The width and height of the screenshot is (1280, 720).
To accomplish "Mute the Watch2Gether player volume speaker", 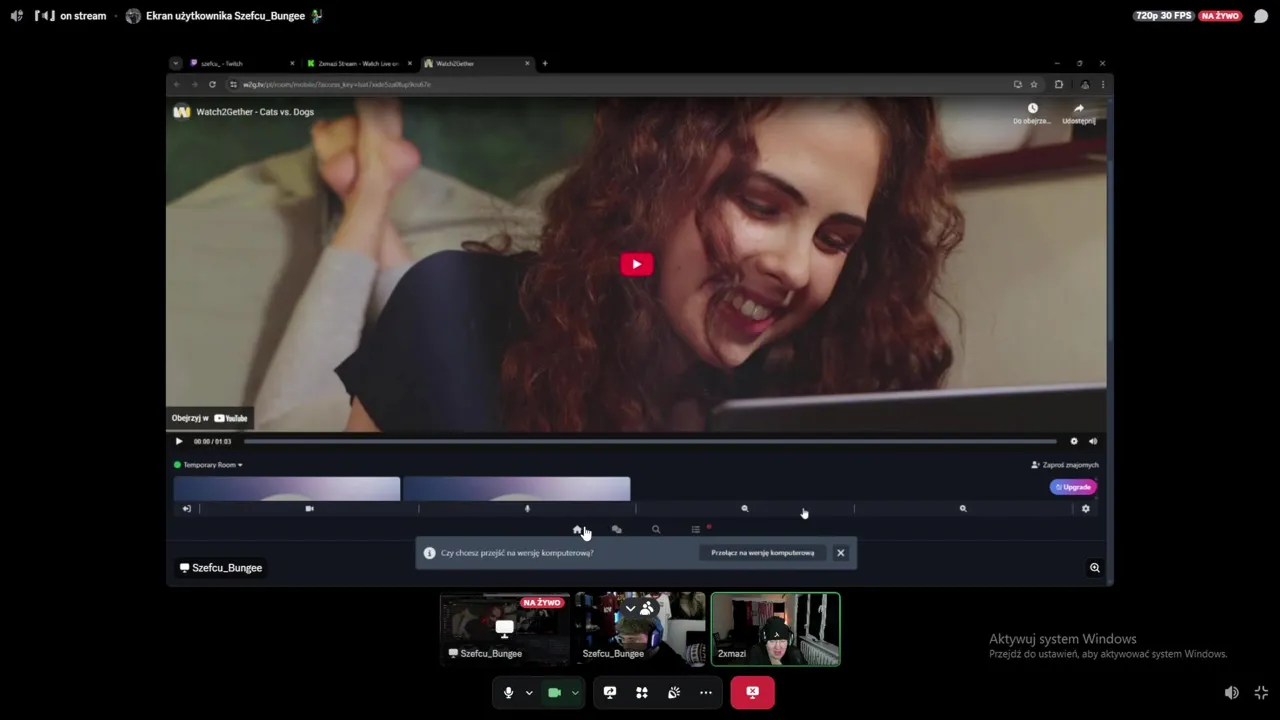I will pyautogui.click(x=1093, y=441).
